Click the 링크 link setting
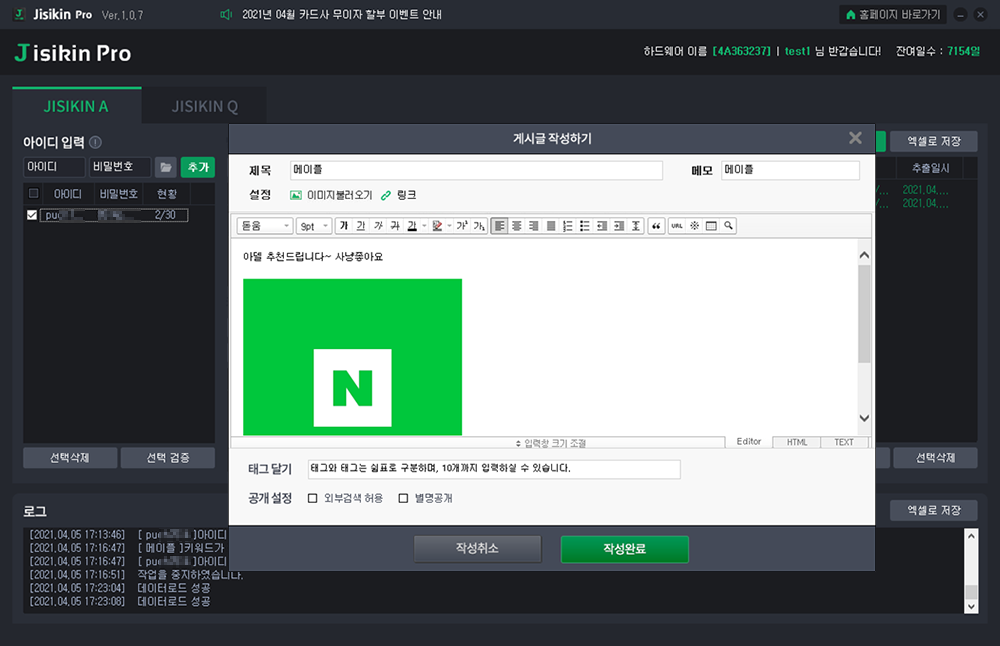This screenshot has width=1000, height=646. coord(399,195)
